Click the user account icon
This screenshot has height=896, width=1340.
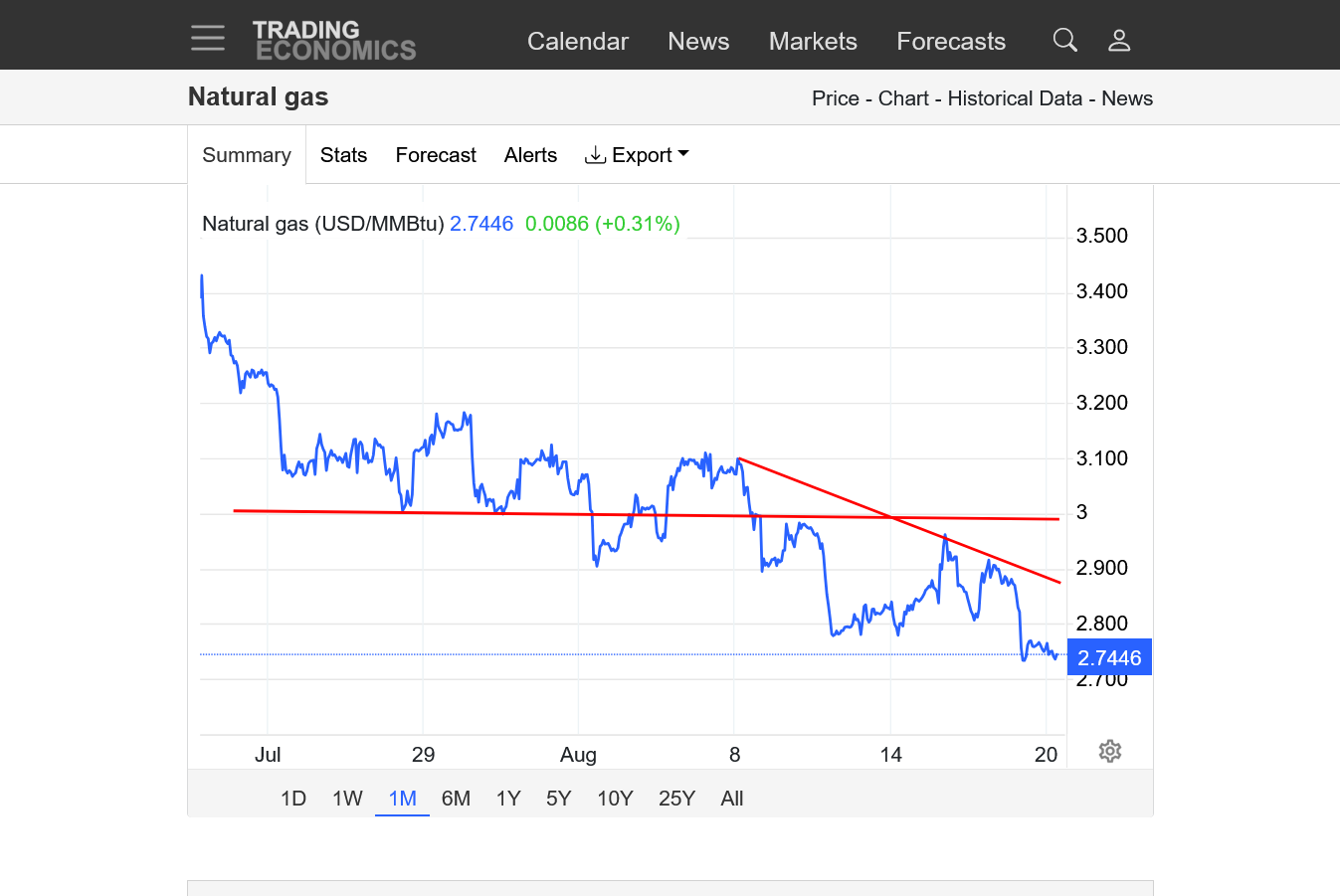[1119, 40]
